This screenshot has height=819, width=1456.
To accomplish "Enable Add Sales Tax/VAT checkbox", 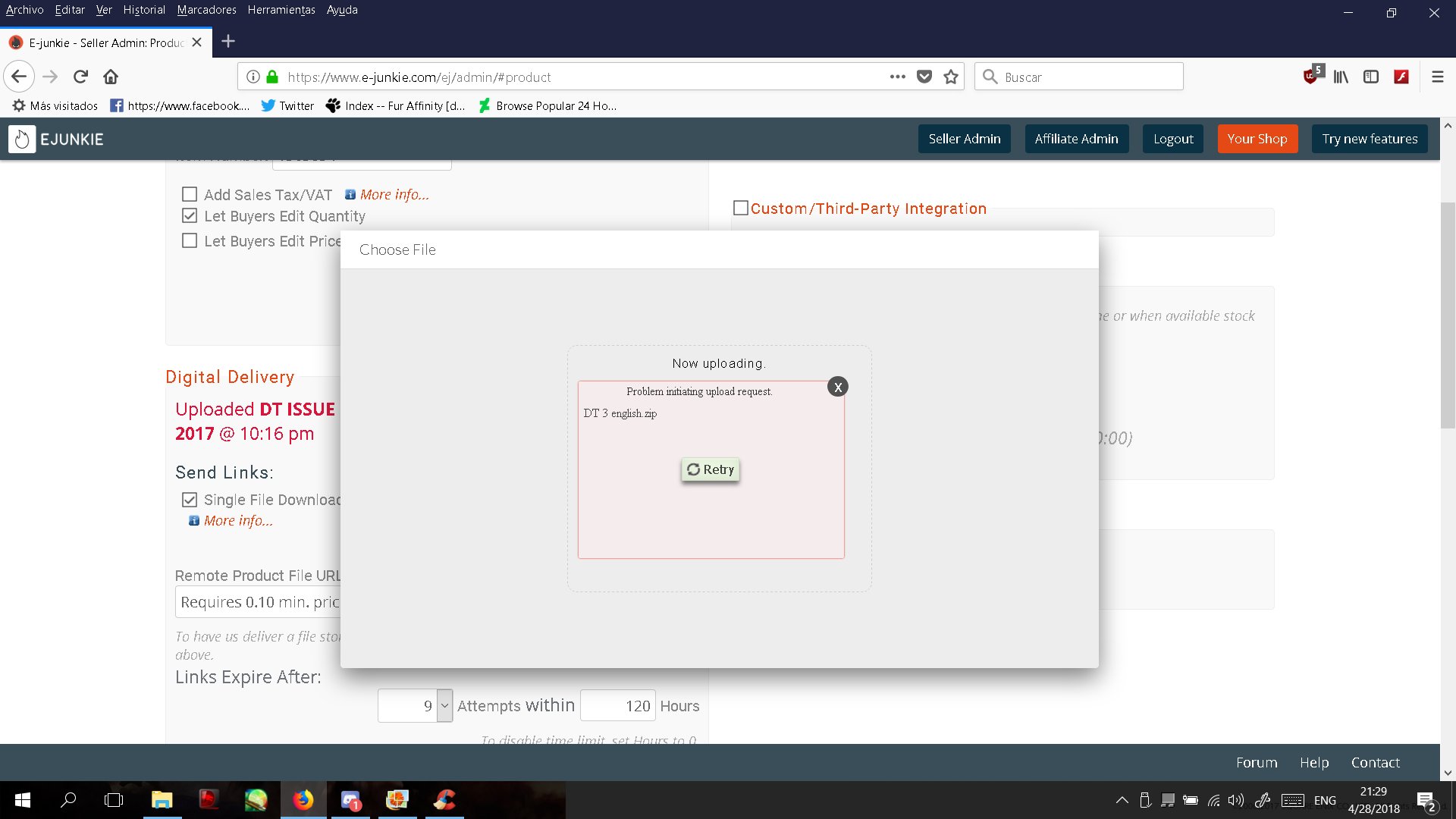I will pyautogui.click(x=190, y=194).
